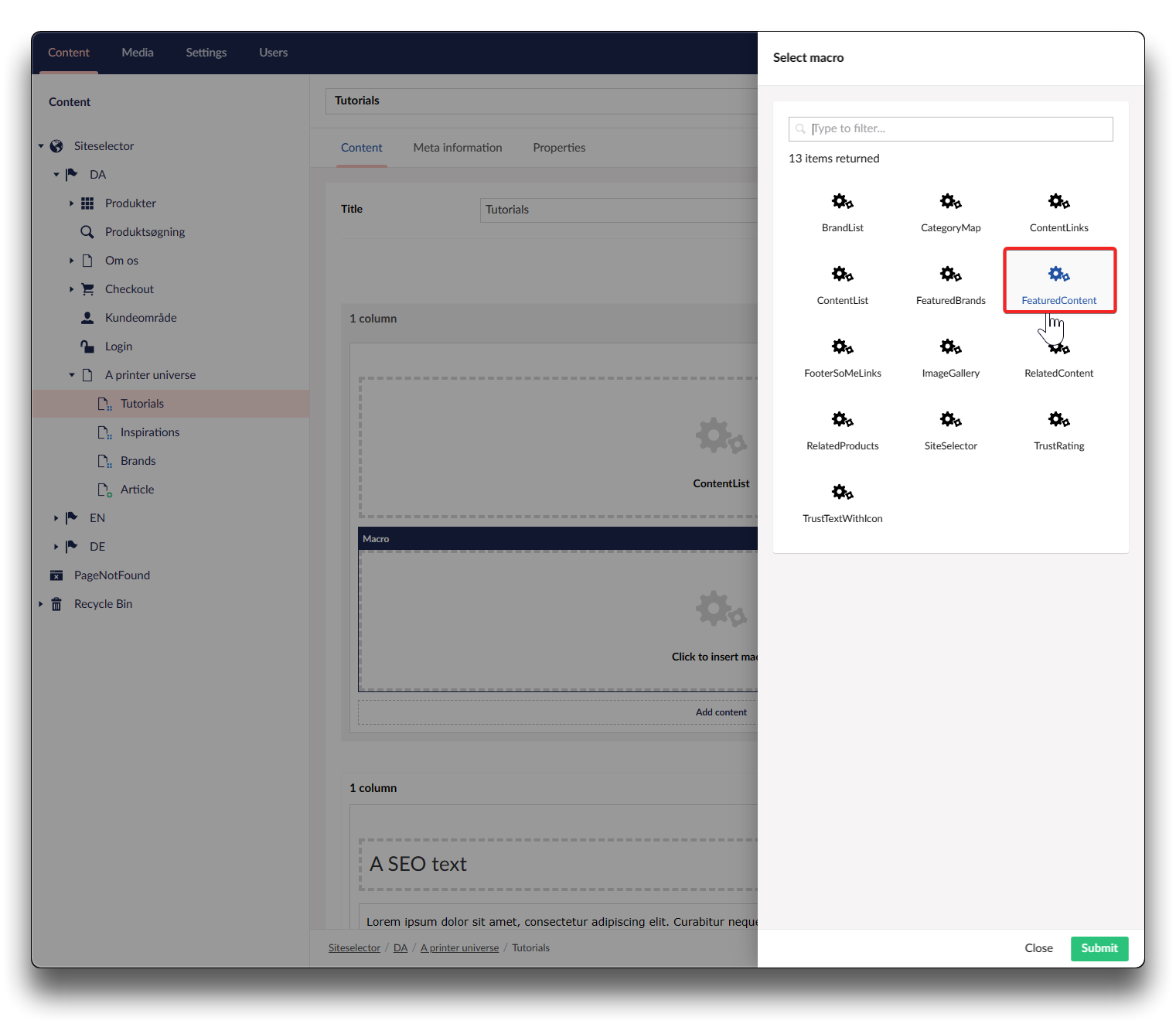Select the RelatedProducts macro icon
The width and height of the screenshot is (1176, 1024).
tap(842, 420)
